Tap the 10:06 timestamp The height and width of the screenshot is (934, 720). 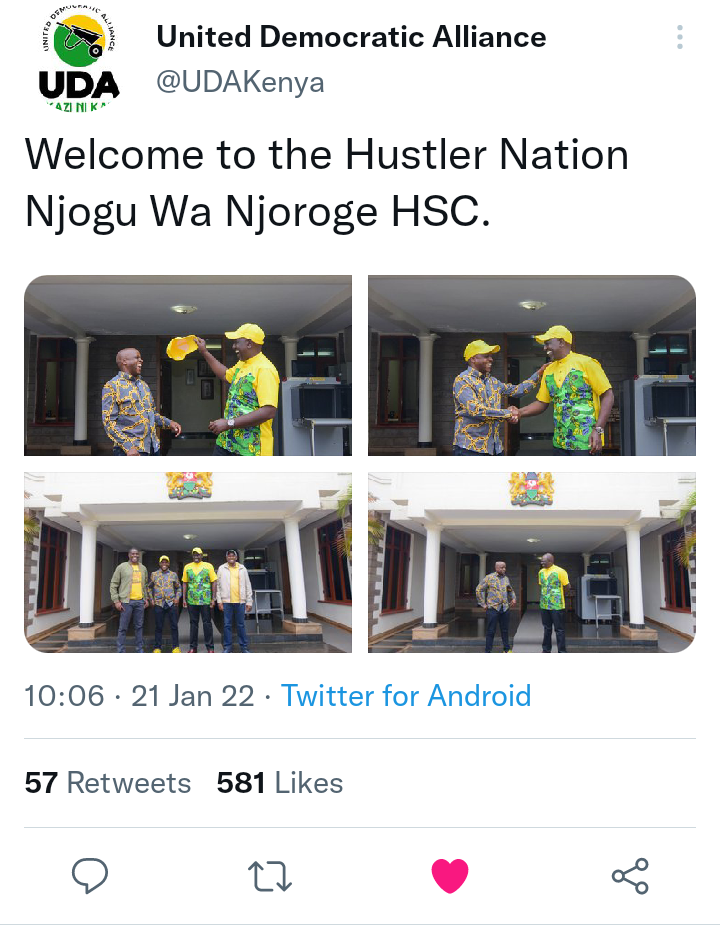[64, 696]
